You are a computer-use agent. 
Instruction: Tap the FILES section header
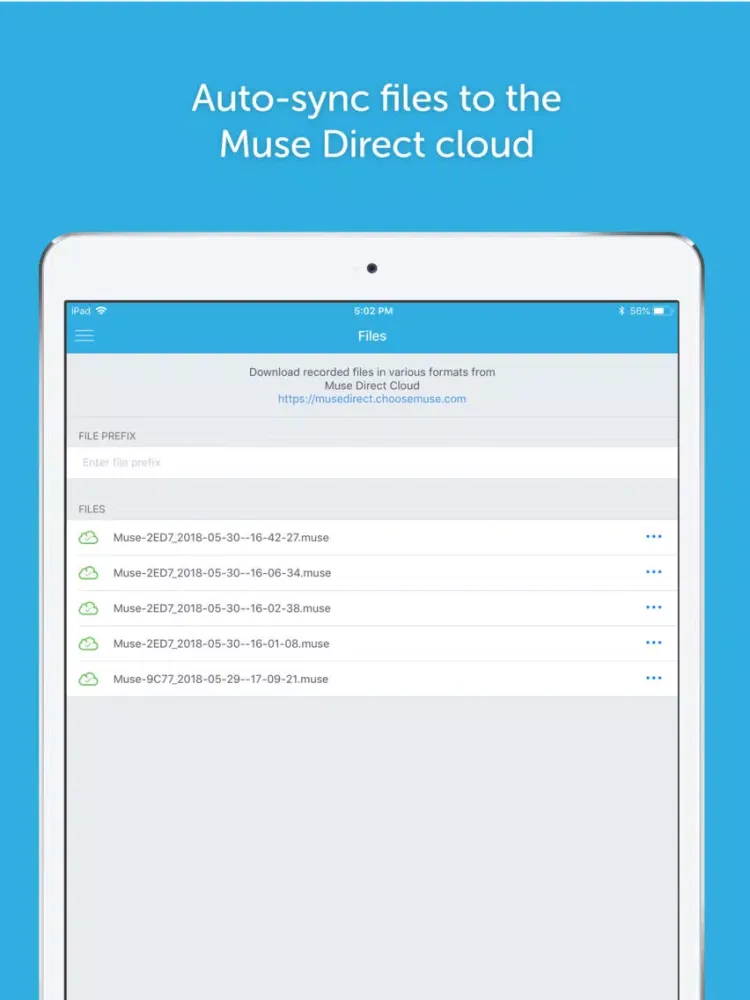click(92, 510)
